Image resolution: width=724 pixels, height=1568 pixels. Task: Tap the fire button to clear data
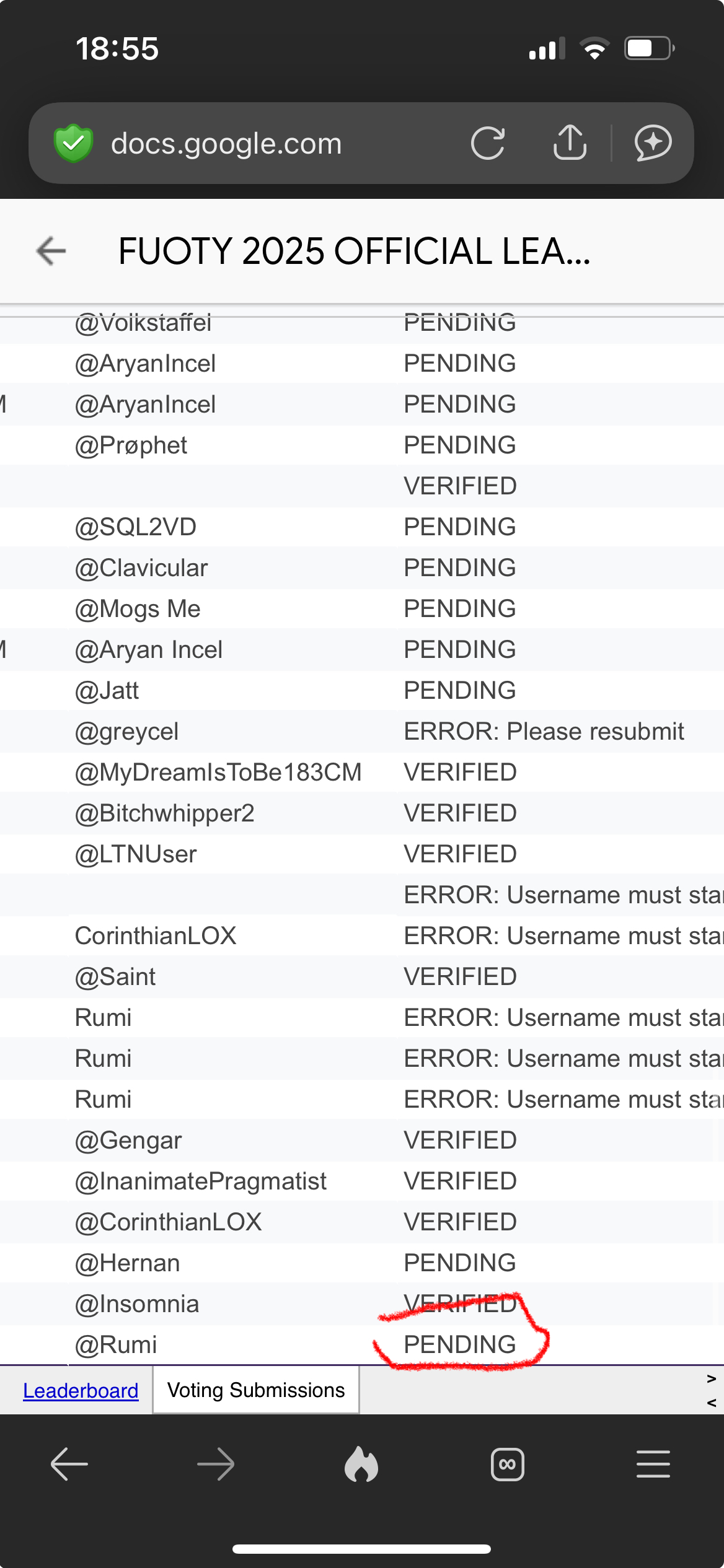361,1465
